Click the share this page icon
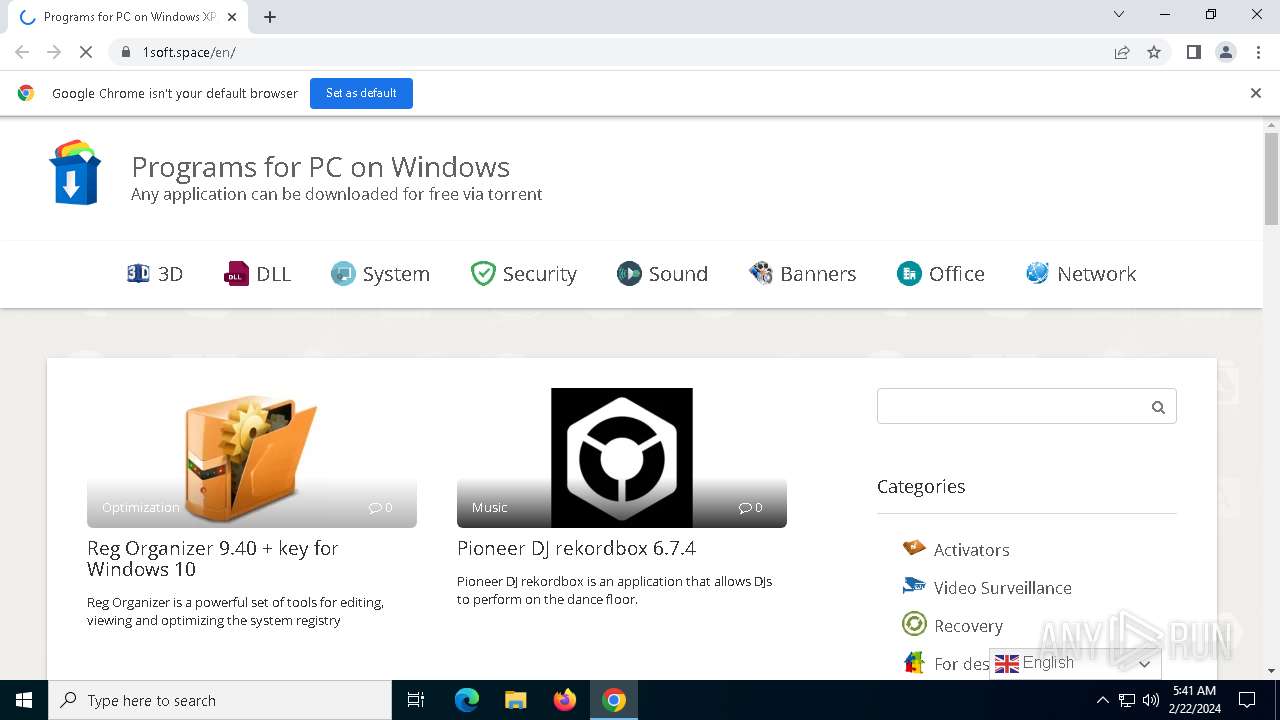The height and width of the screenshot is (720, 1280). click(1122, 52)
